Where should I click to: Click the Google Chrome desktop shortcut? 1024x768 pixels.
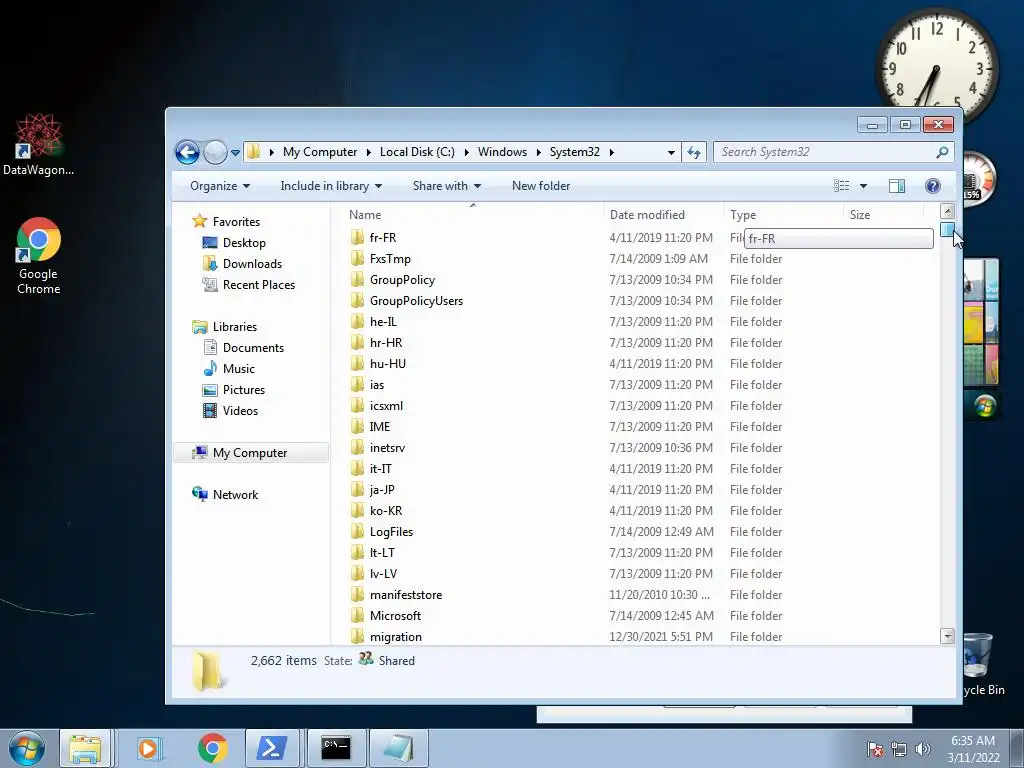[x=38, y=256]
